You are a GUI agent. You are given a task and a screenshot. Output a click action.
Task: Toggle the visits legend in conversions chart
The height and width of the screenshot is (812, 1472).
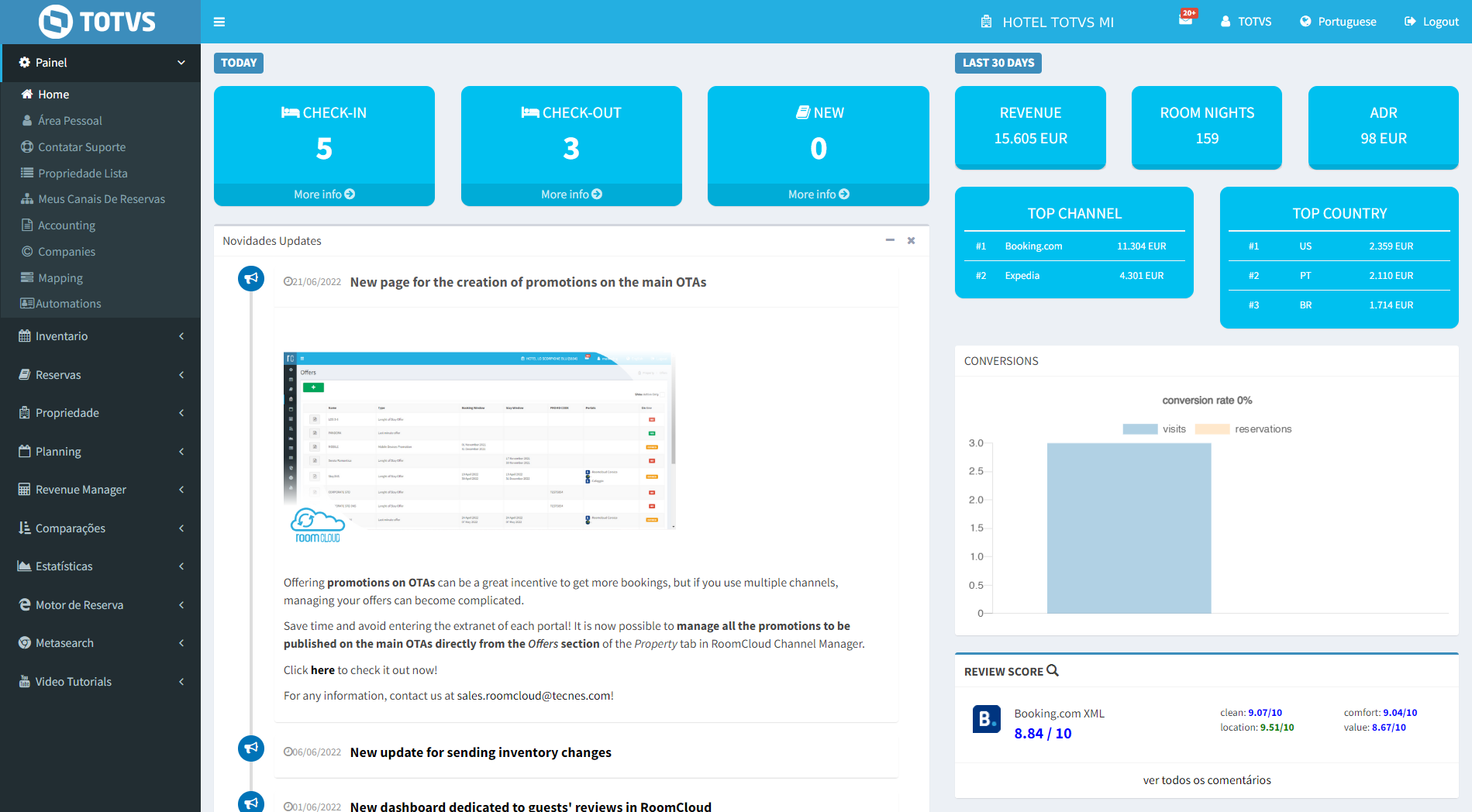click(x=1154, y=429)
